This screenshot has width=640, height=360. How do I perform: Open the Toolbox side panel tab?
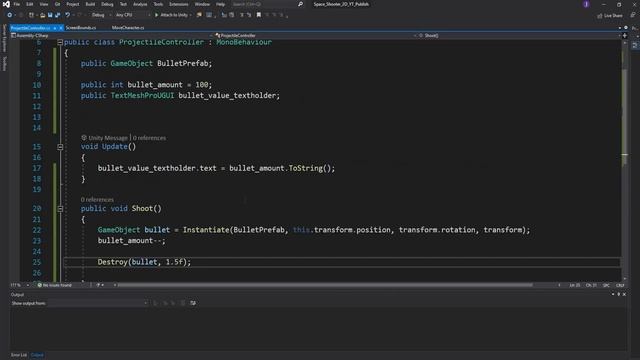click(x=4, y=64)
